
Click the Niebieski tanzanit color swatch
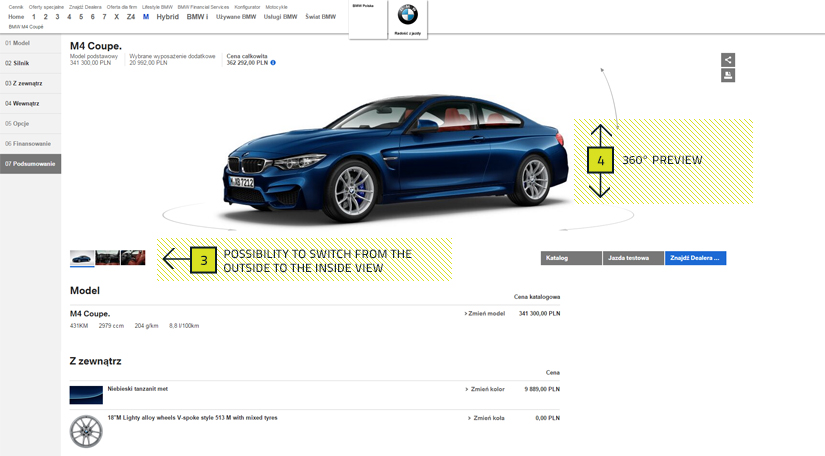(x=86, y=395)
